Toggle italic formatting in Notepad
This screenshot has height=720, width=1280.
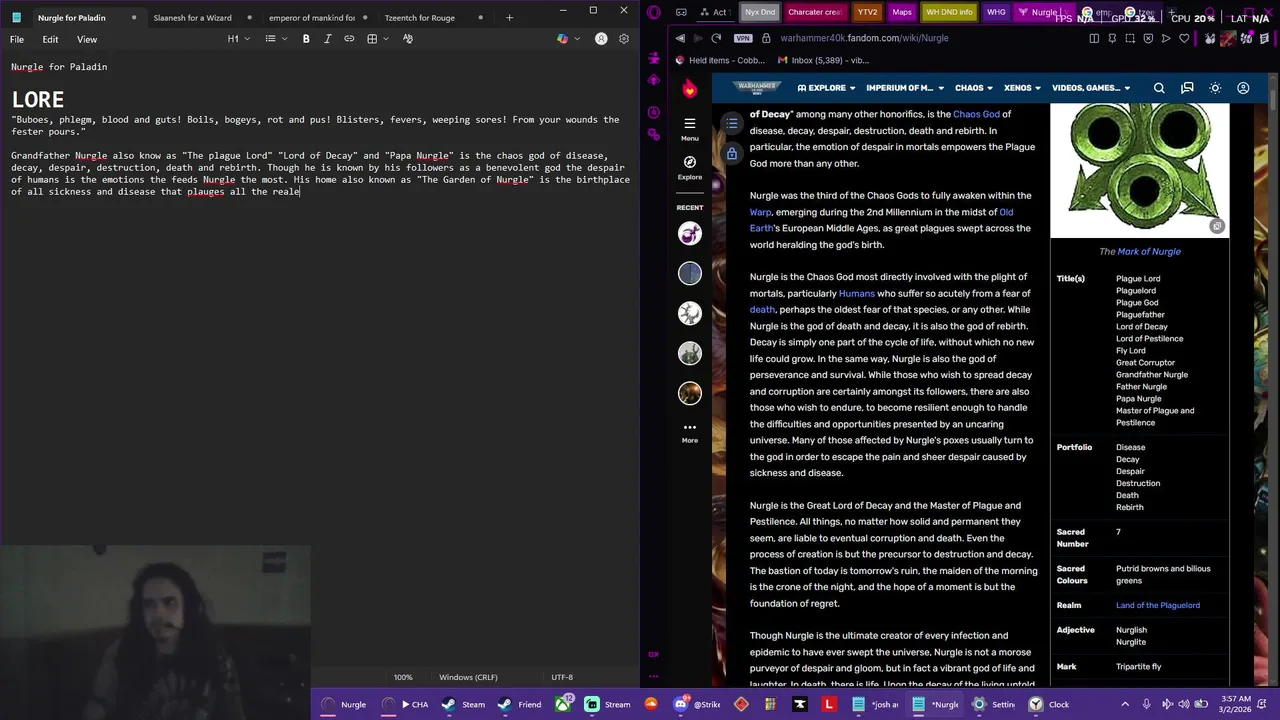[x=327, y=39]
